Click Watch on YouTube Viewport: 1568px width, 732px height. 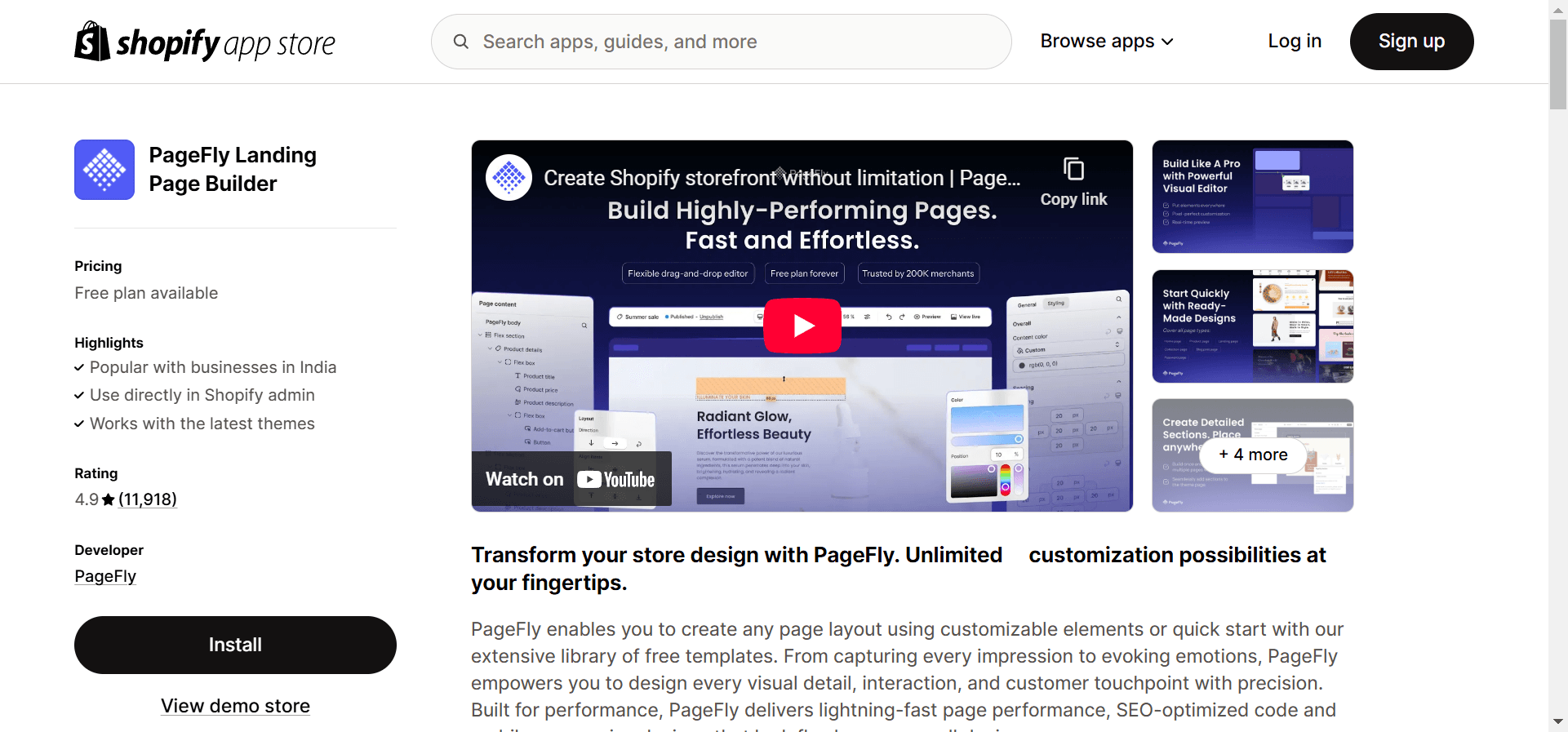point(571,479)
